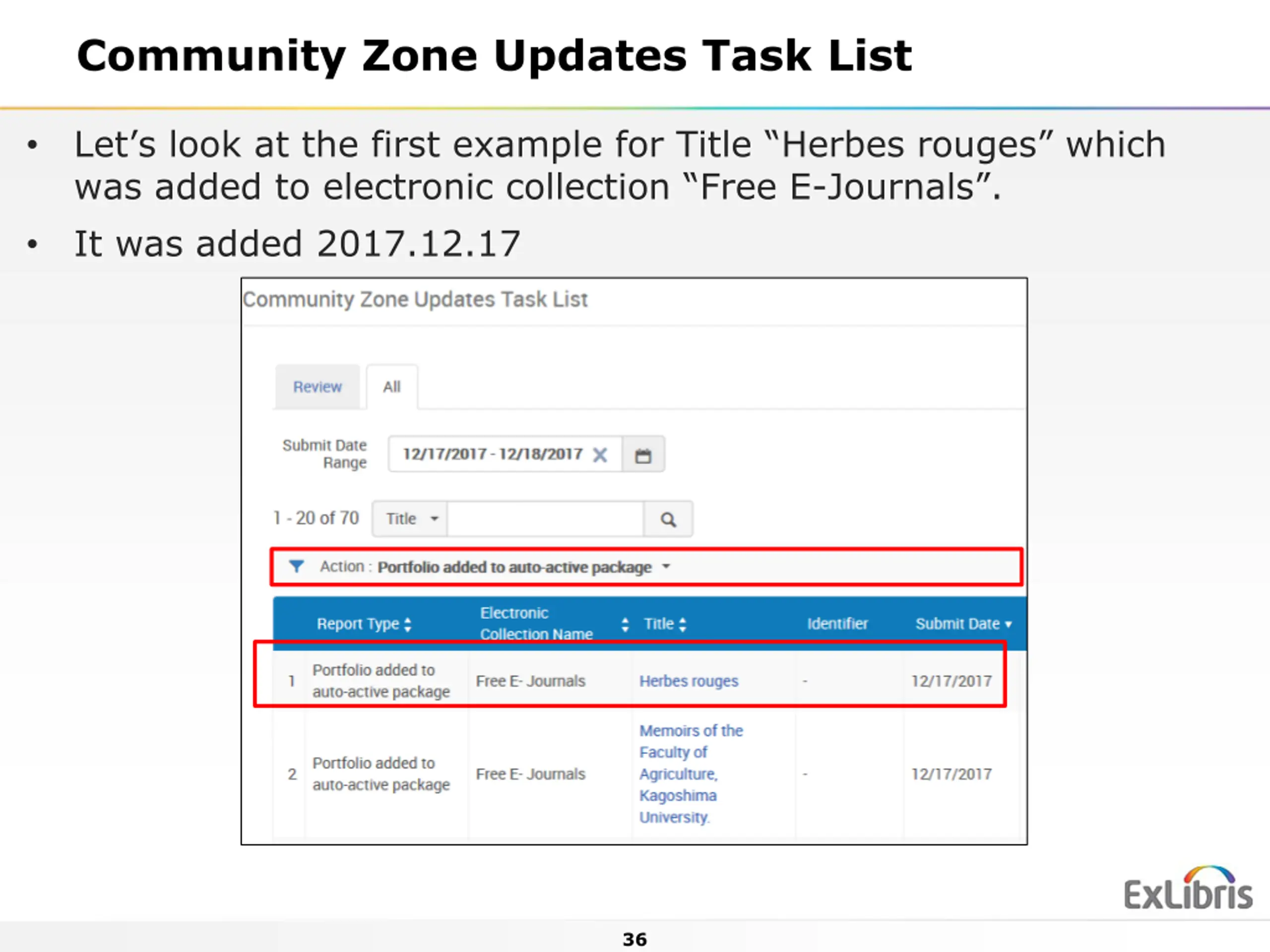The height and width of the screenshot is (952, 1270).
Task: Open the calendar date picker
Action: click(x=643, y=456)
